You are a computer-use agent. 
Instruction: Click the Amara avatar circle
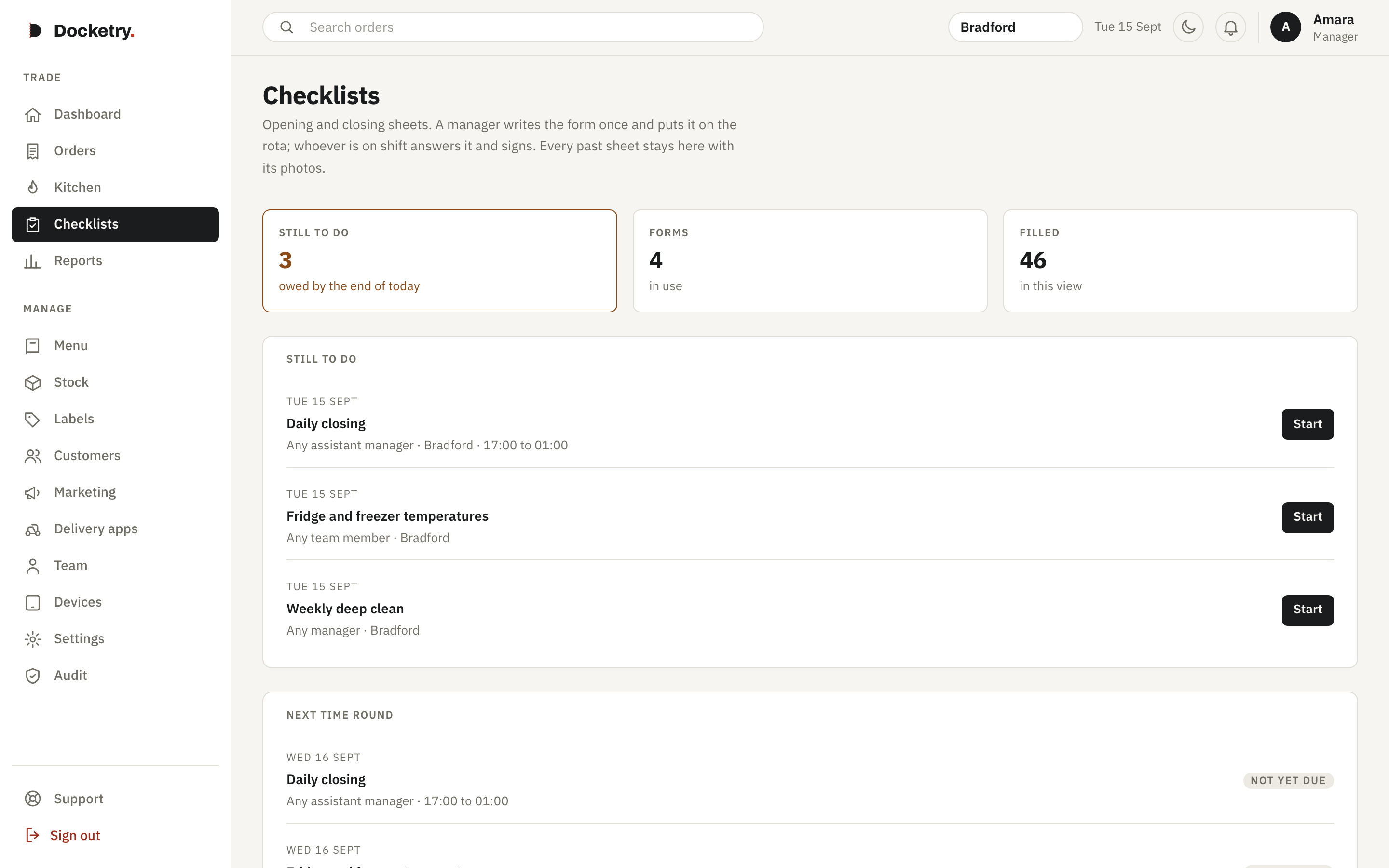point(1286,27)
